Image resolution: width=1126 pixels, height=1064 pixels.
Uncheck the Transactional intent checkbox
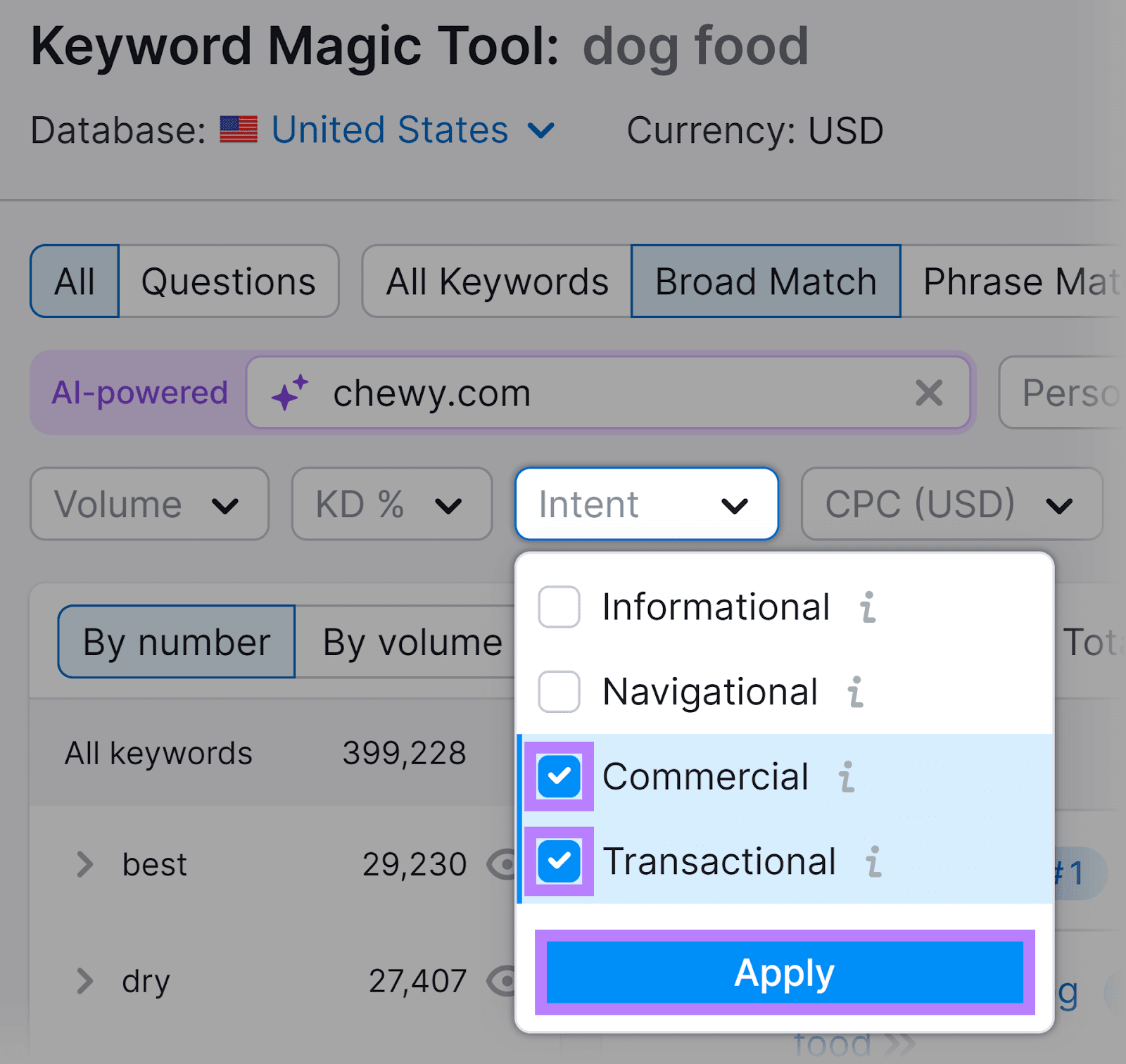[x=558, y=861]
